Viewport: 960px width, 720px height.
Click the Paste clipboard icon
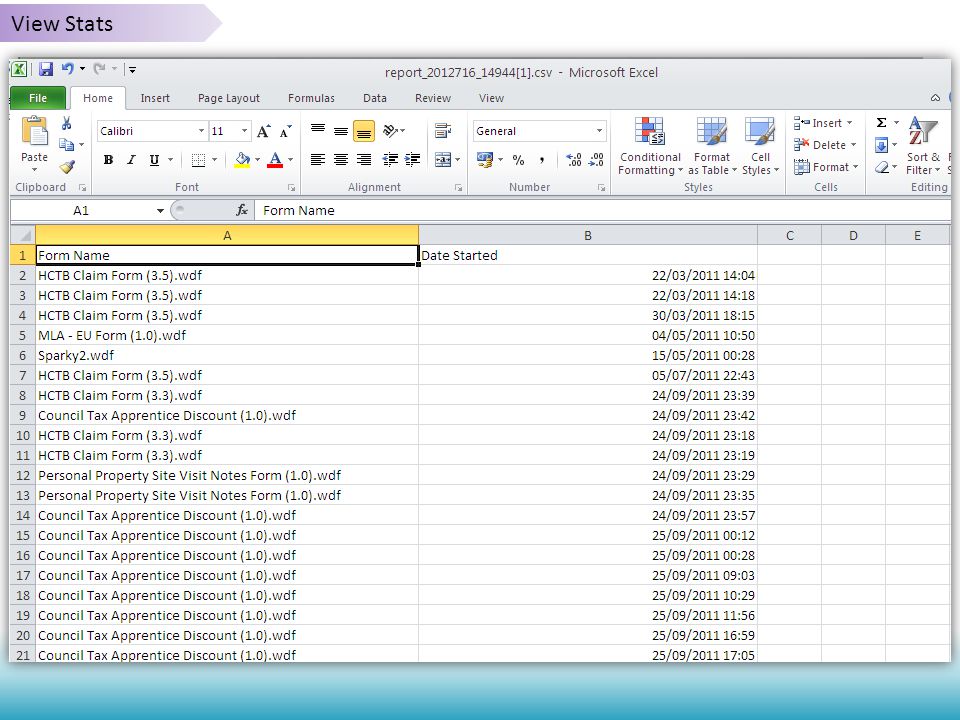(34, 131)
